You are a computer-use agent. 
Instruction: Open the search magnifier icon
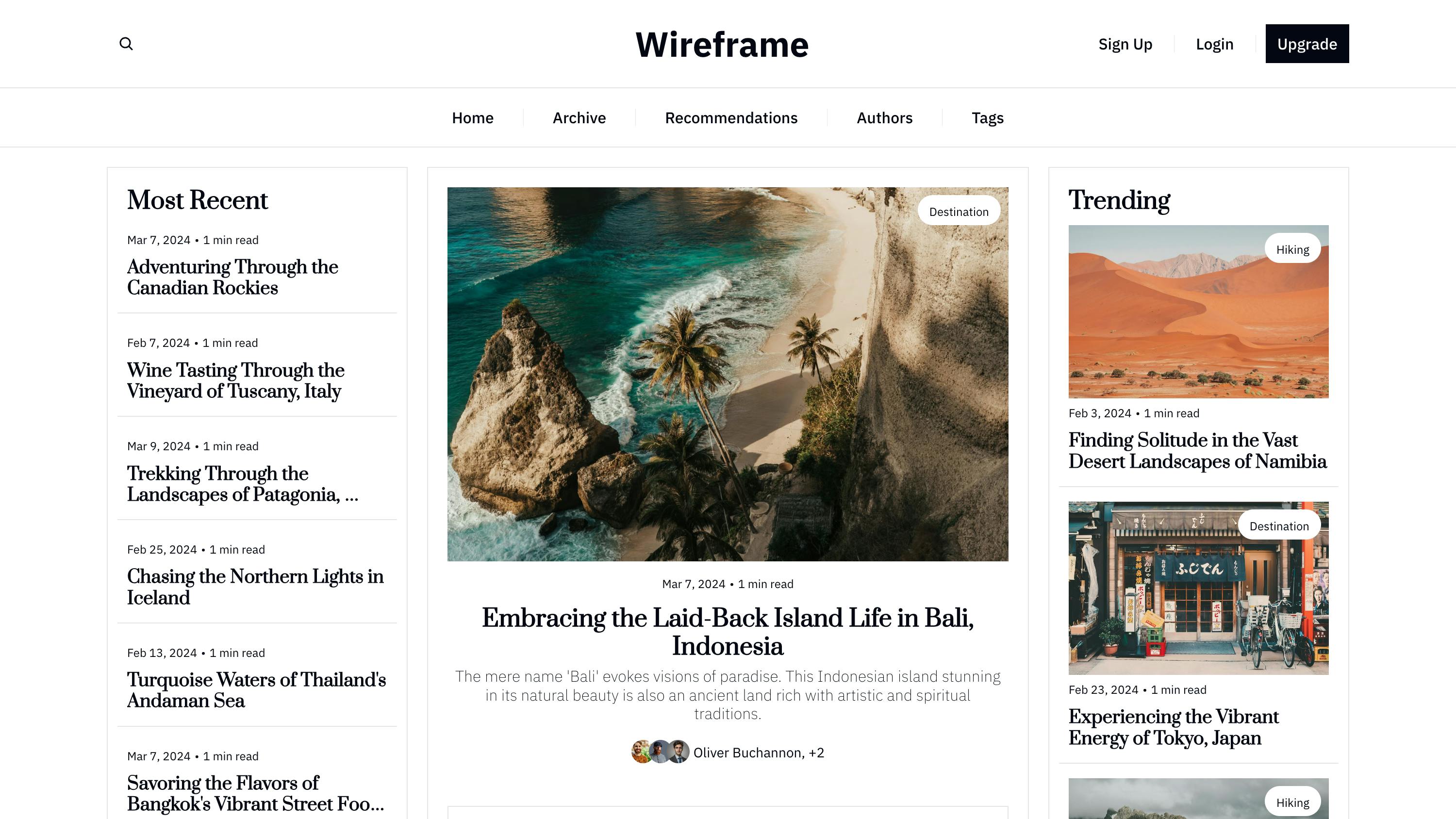tap(127, 44)
